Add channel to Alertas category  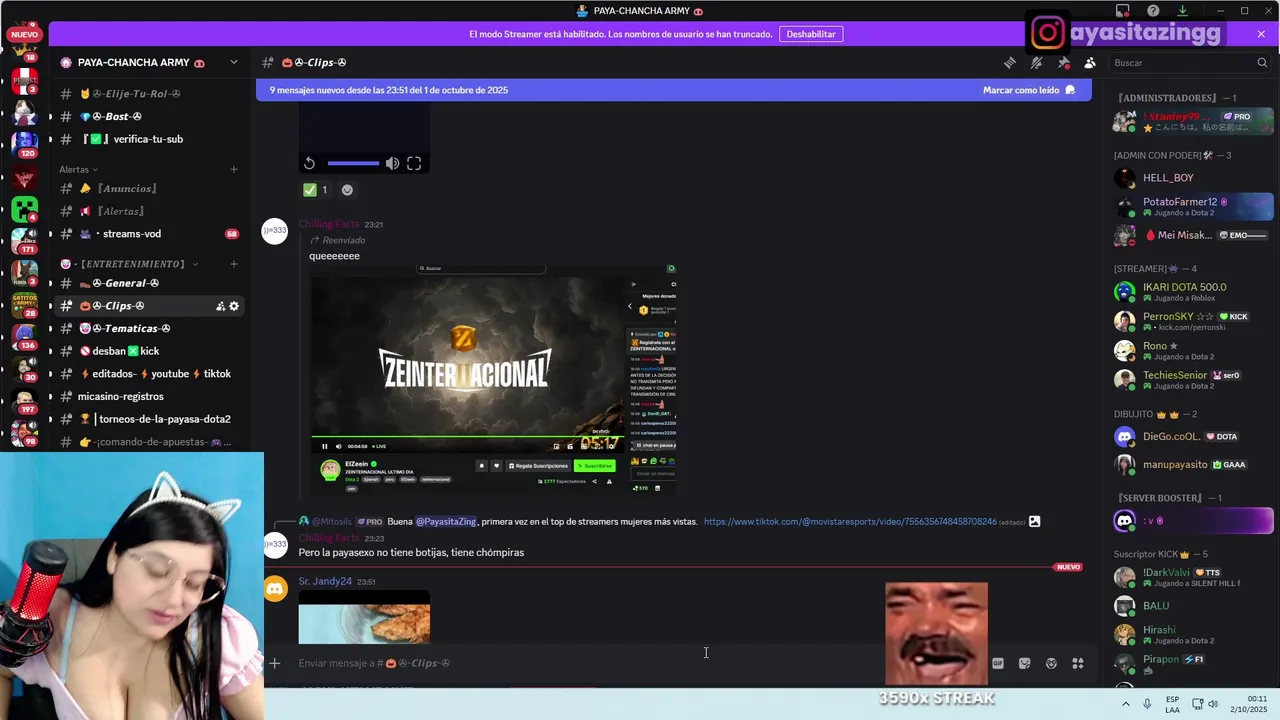[x=234, y=169]
